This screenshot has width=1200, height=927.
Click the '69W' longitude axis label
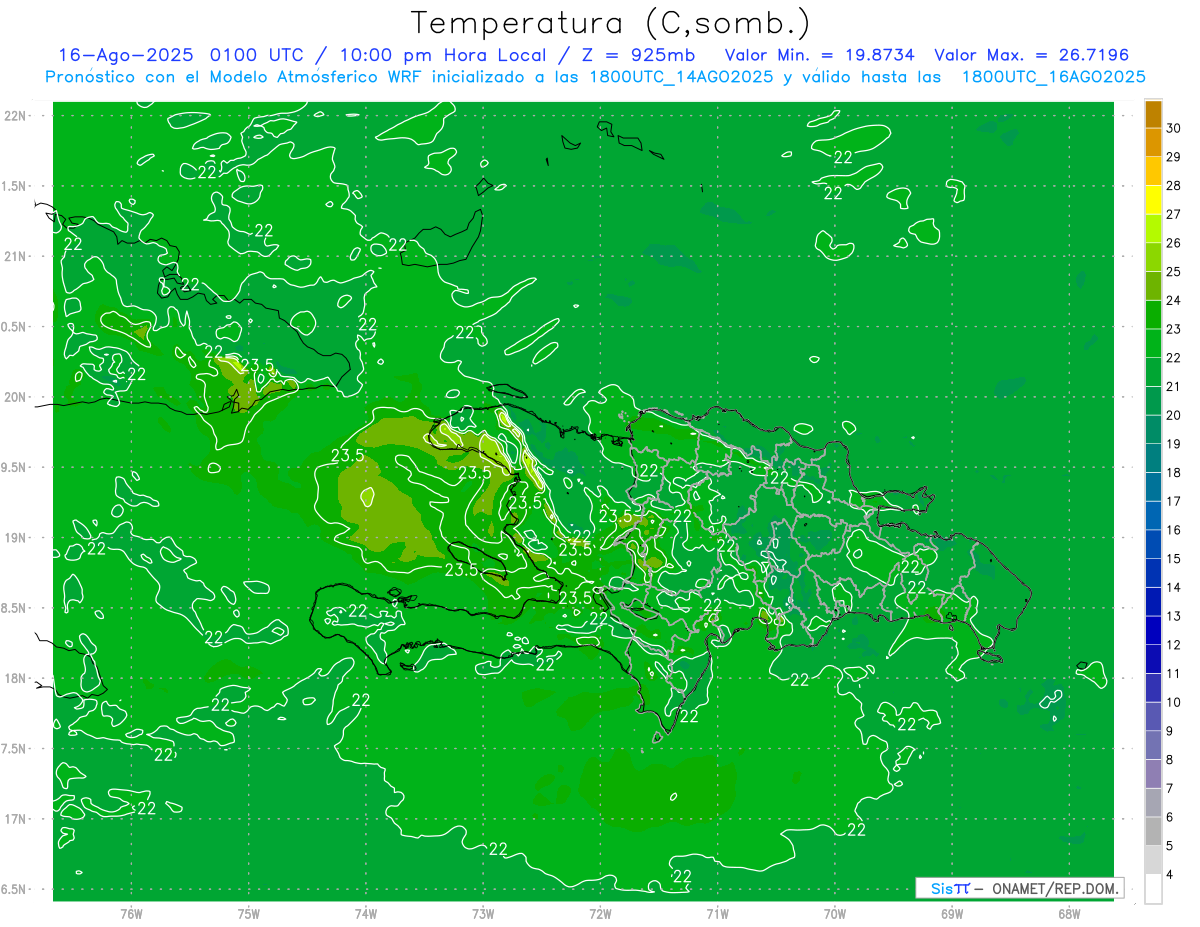click(x=952, y=913)
